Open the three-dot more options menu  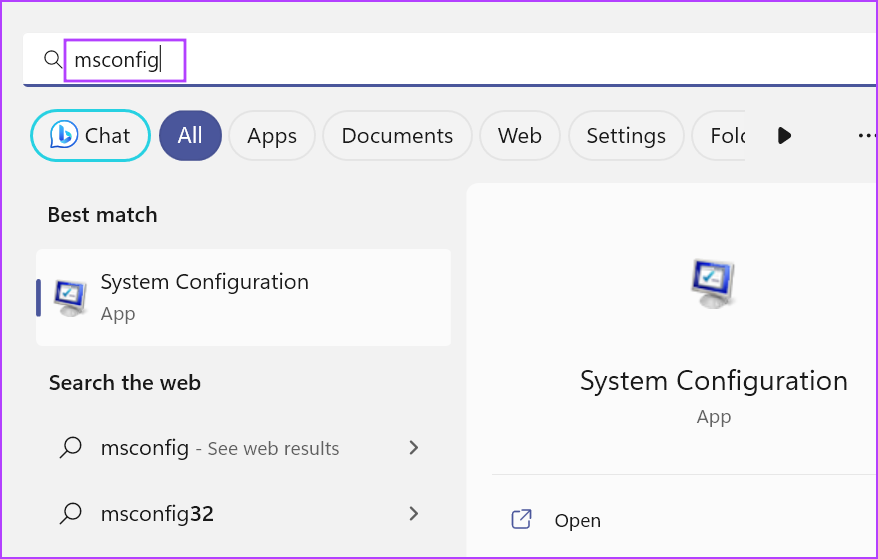pos(867,136)
